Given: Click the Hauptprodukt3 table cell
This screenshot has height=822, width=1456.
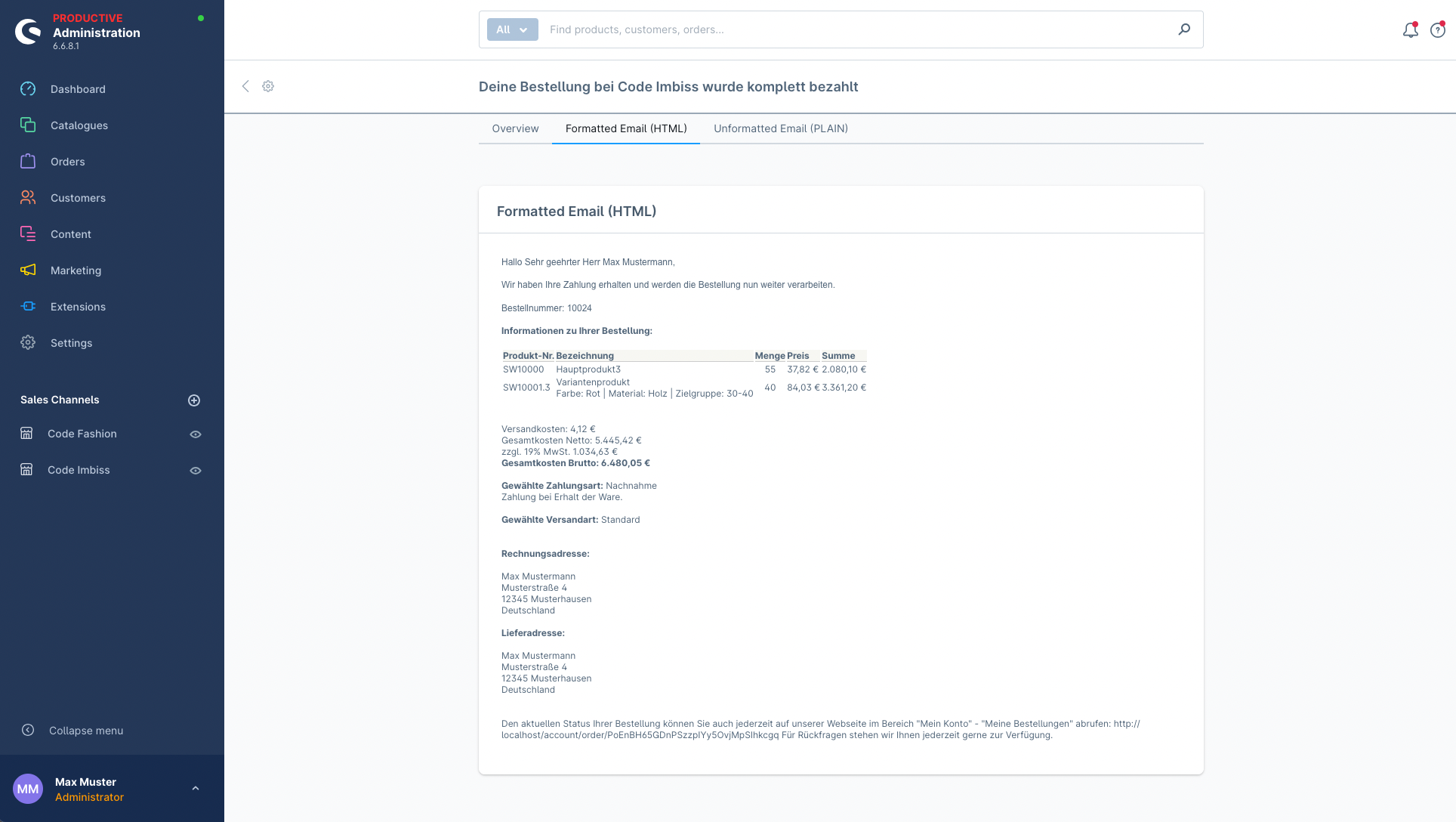Looking at the screenshot, I should pyautogui.click(x=588, y=369).
